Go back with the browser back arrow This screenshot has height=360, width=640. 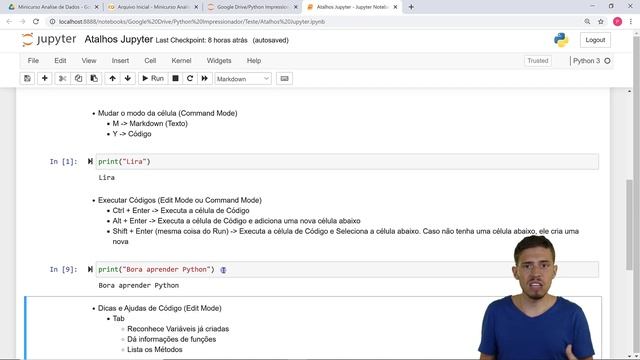[x=9, y=22]
